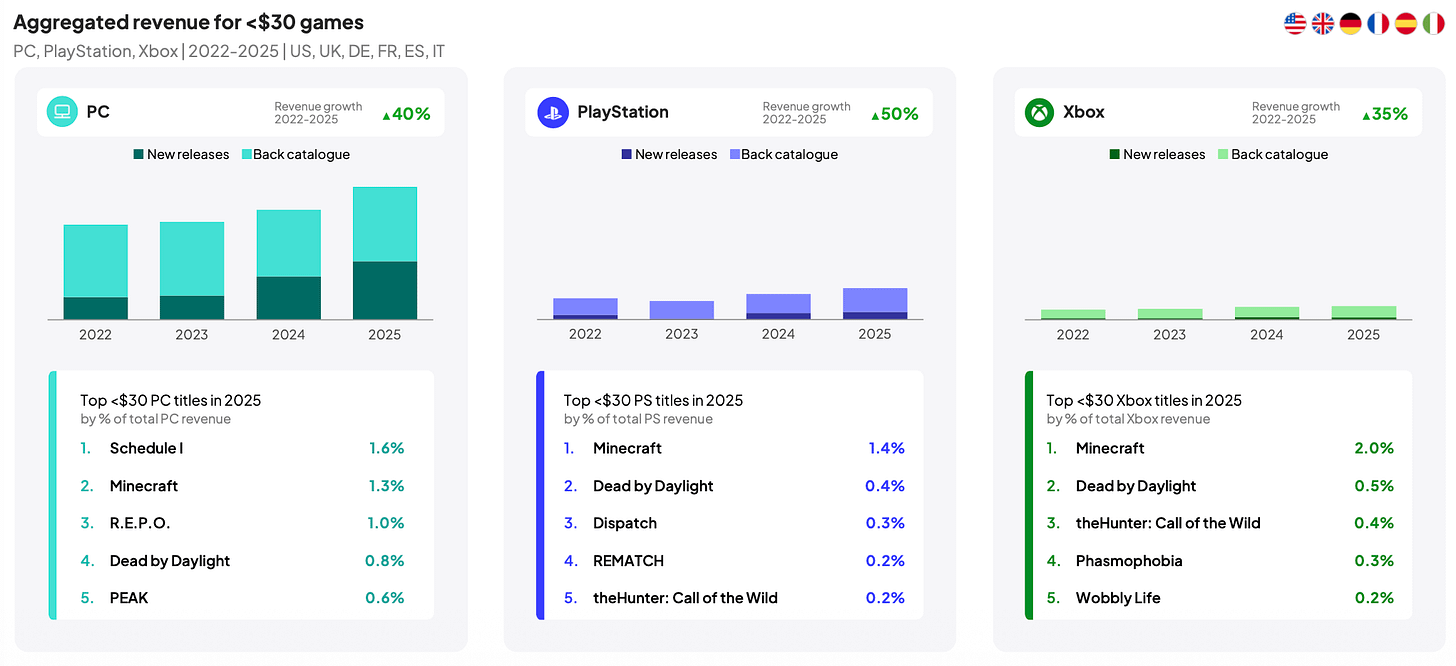
Task: Click the PlayStation logo icon
Action: [552, 112]
